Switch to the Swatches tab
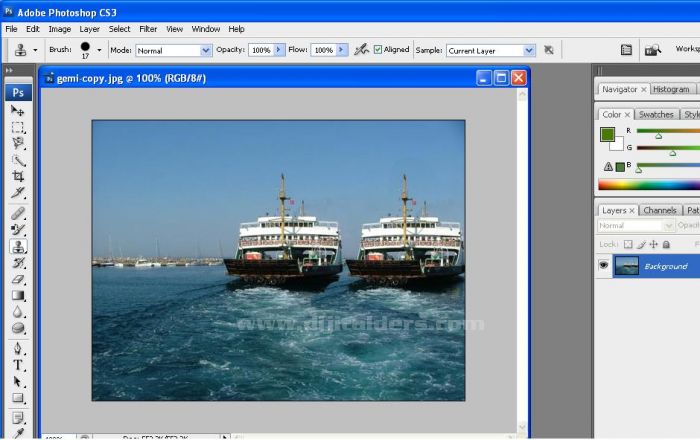Screen dimensions: 700x440 (656, 115)
